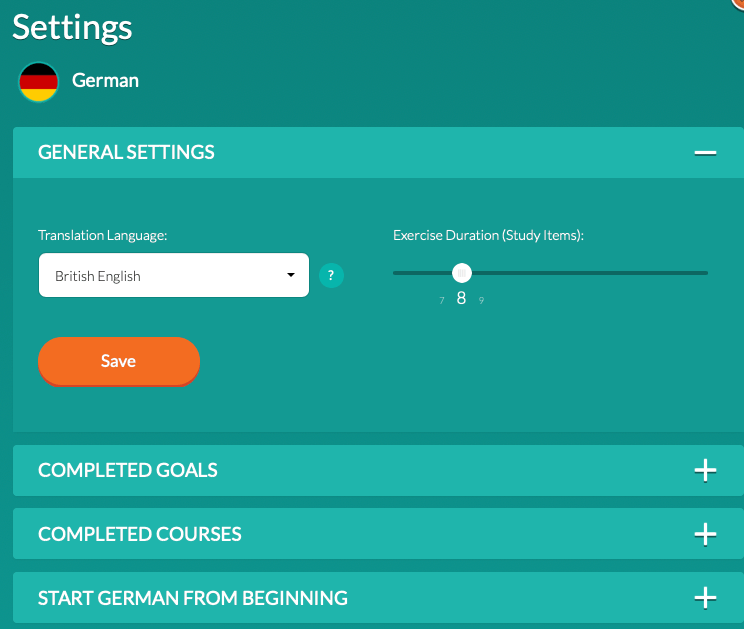Image resolution: width=744 pixels, height=629 pixels.
Task: Expand the Completed Goals section title
Action: point(127,470)
